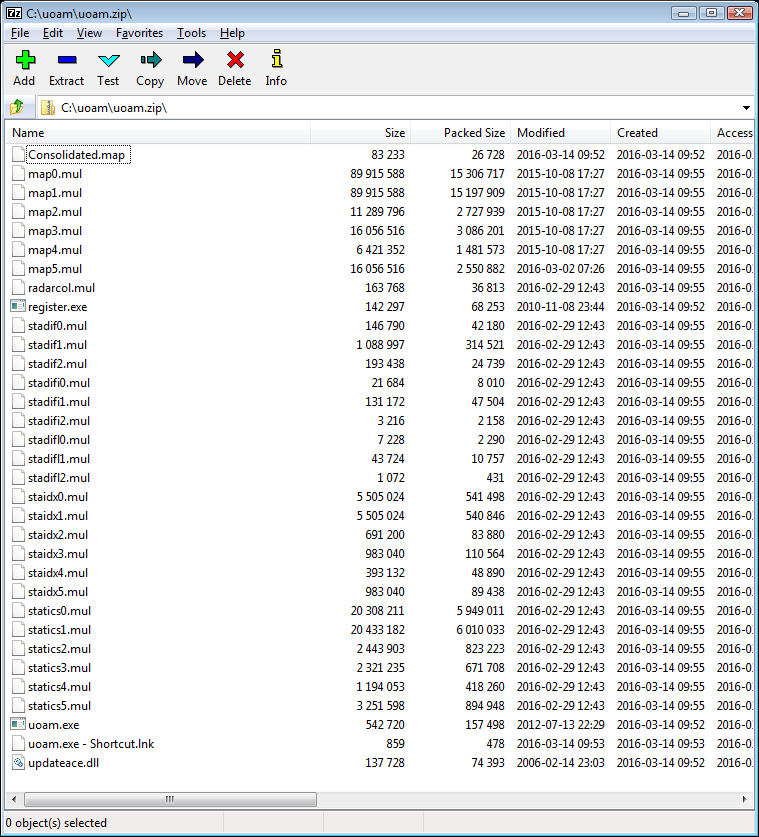Select the uoam.exe file icon
This screenshot has width=759, height=837.
coord(18,724)
